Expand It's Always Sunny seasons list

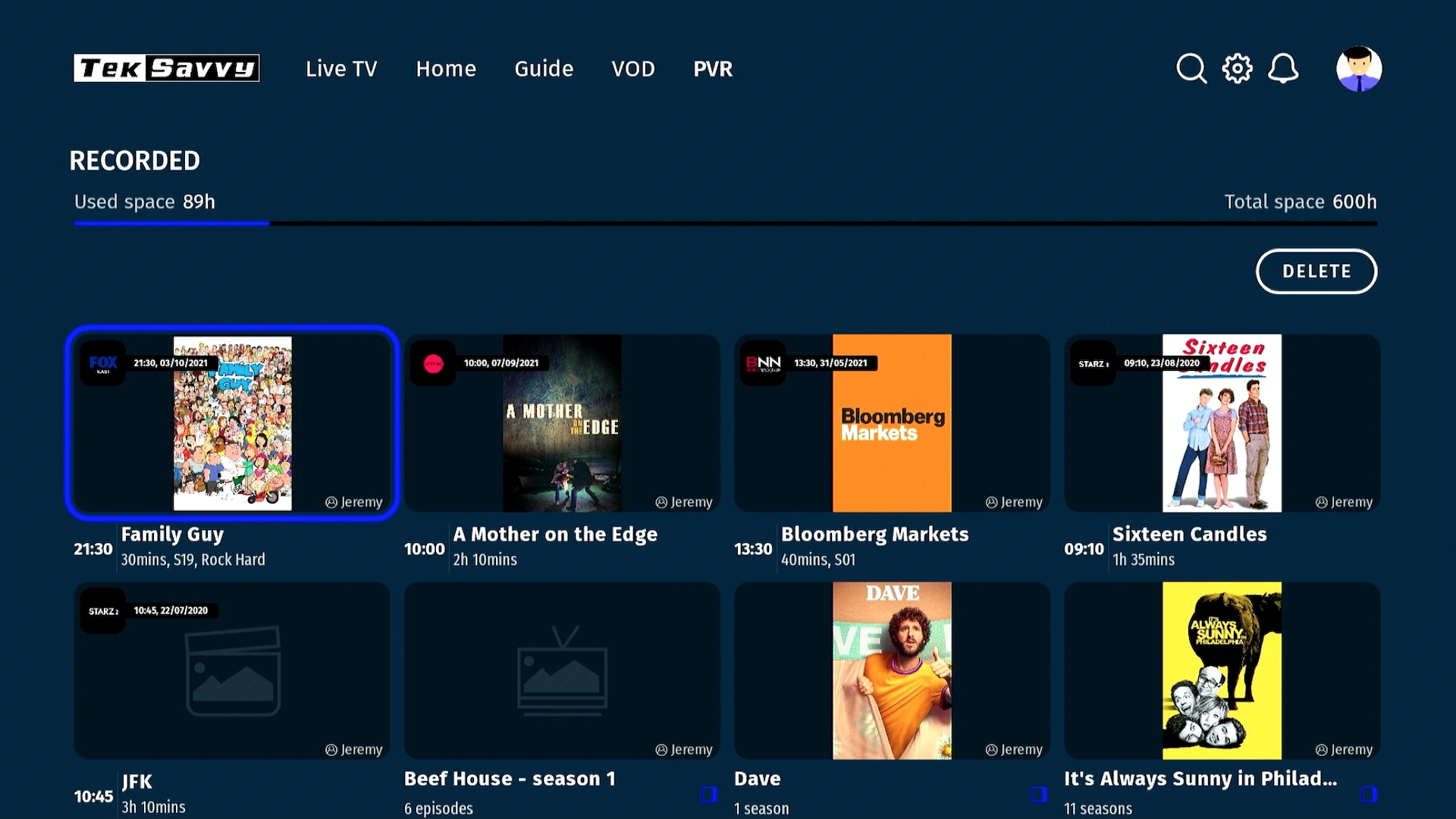(x=1370, y=794)
